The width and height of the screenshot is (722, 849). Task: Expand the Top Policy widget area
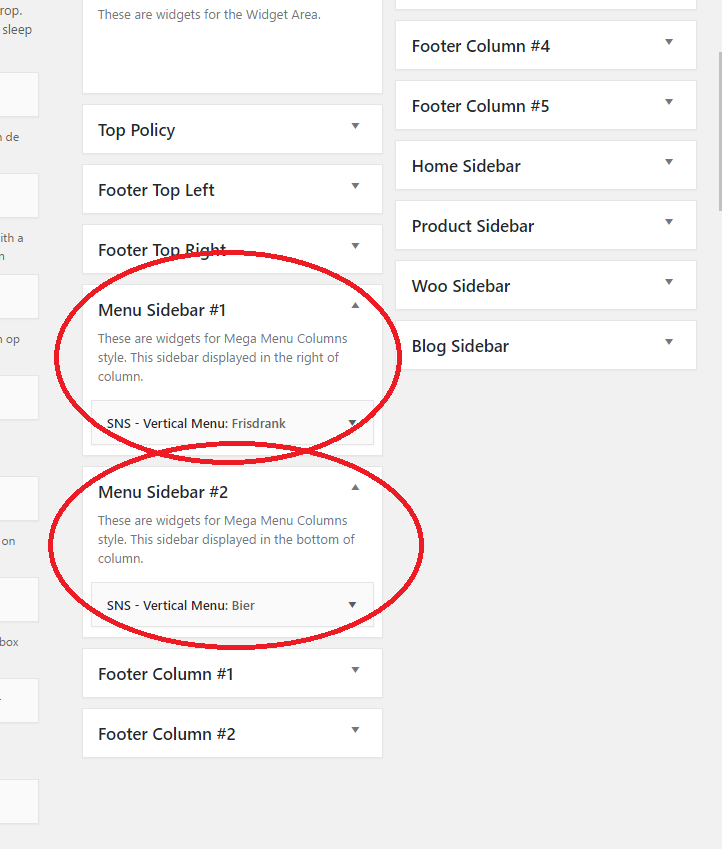coord(354,127)
